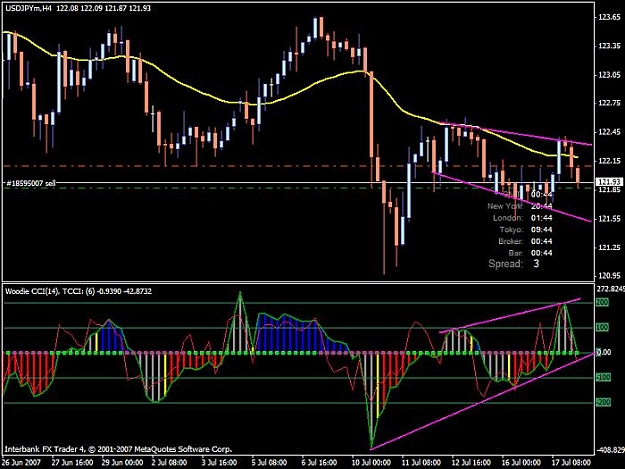Click the 120.95 price axis label
The height and width of the screenshot is (469, 625).
pos(609,276)
